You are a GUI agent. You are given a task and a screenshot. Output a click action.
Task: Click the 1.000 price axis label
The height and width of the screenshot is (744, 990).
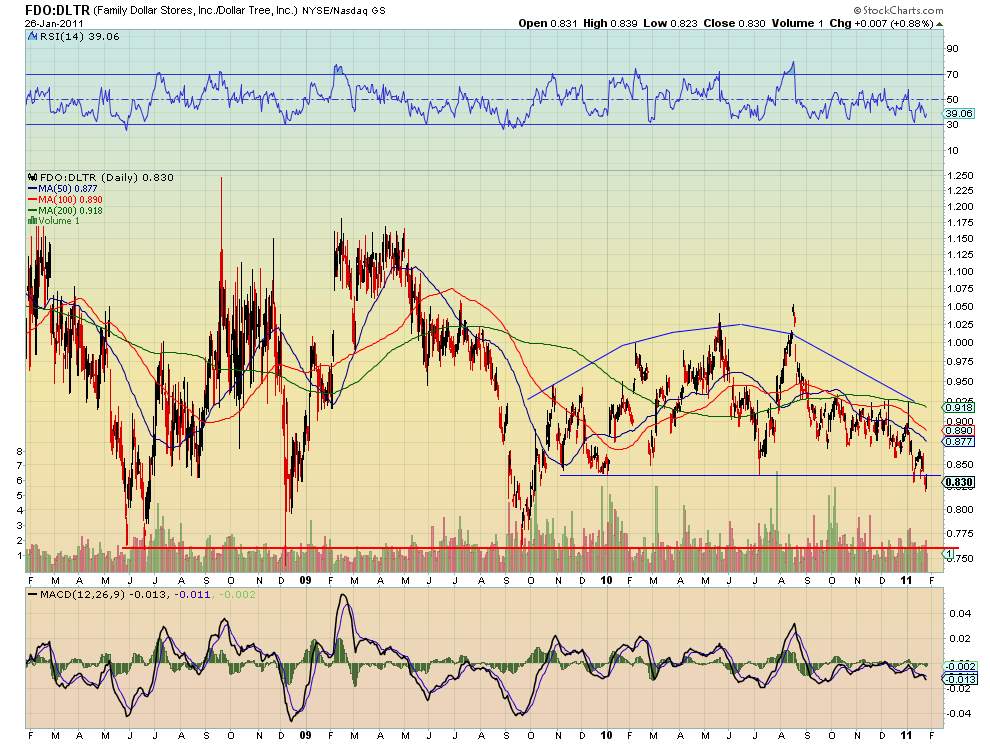coord(960,343)
